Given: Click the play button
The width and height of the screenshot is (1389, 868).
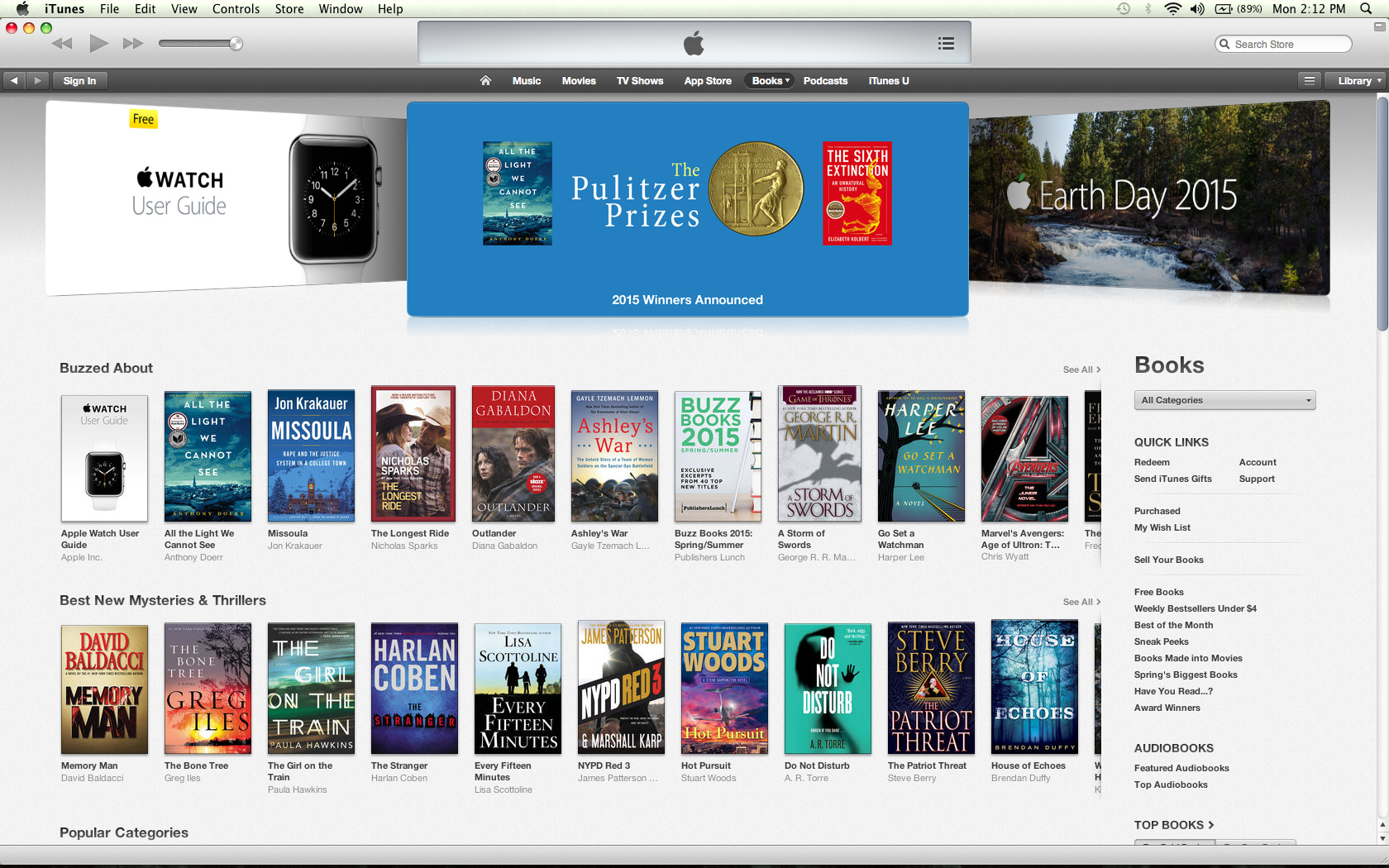Looking at the screenshot, I should tap(98, 43).
